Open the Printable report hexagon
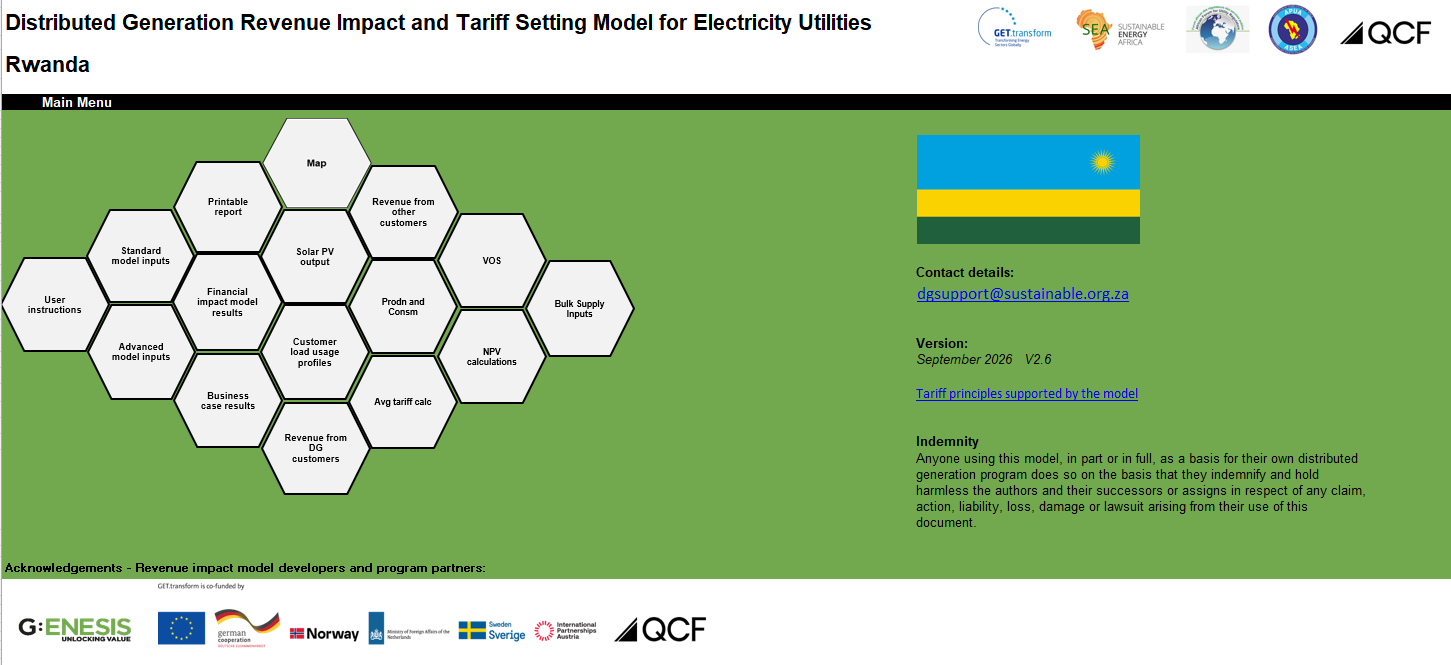This screenshot has height=665, width=1451. click(228, 207)
